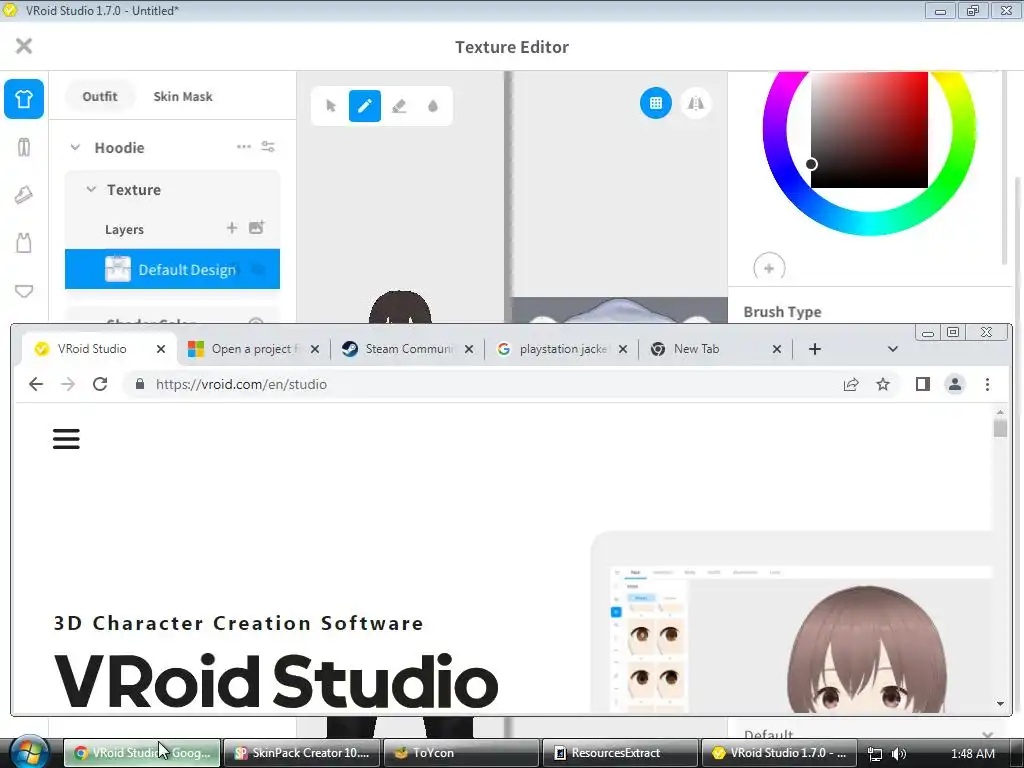Close the Steam Community browser tab
The image size is (1024, 768).
coord(469,349)
